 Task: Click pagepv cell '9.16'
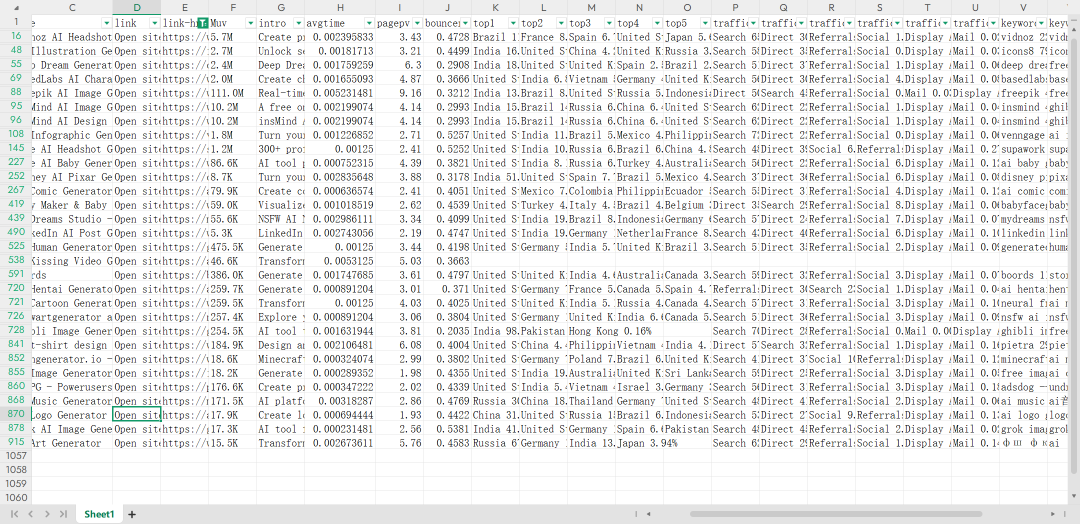(x=399, y=93)
